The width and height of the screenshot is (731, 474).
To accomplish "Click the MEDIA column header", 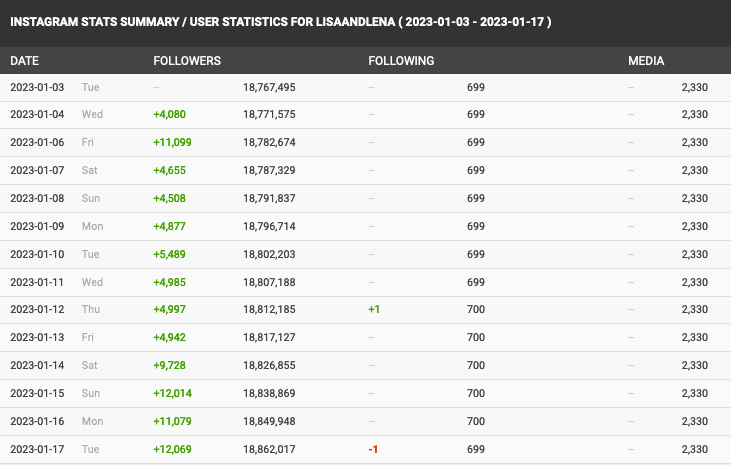I will 646,61.
